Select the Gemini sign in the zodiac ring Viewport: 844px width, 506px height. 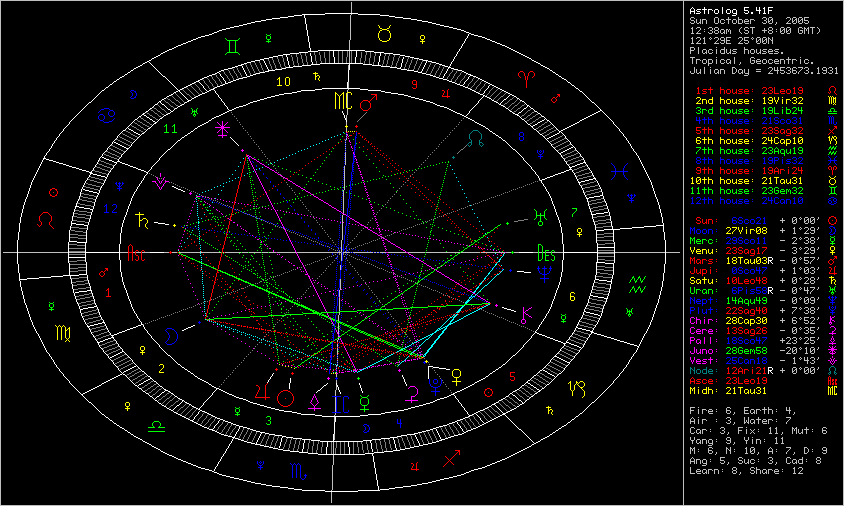231,45
